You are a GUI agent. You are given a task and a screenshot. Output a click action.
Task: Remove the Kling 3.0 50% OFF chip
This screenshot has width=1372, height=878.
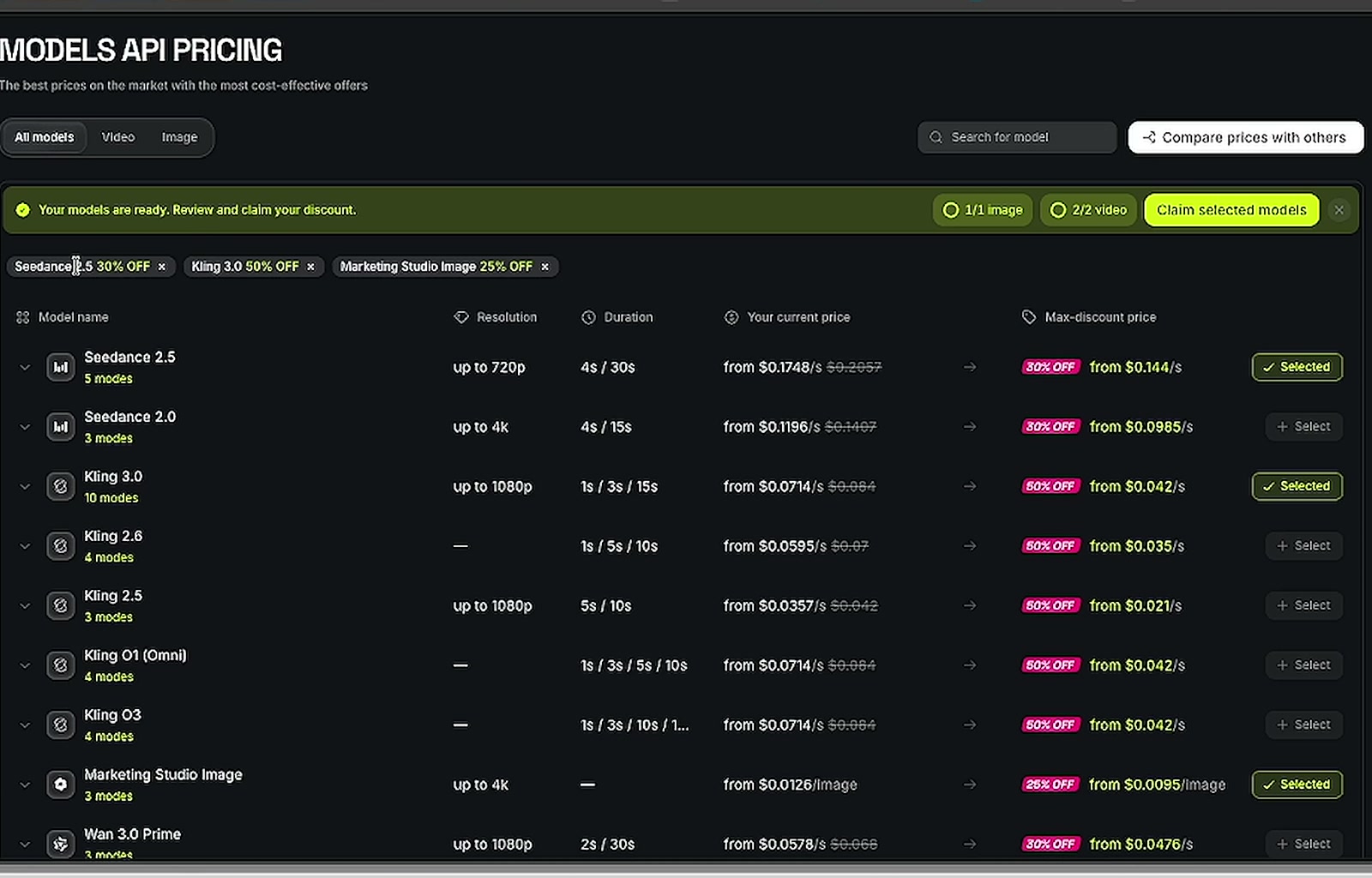pyautogui.click(x=310, y=267)
